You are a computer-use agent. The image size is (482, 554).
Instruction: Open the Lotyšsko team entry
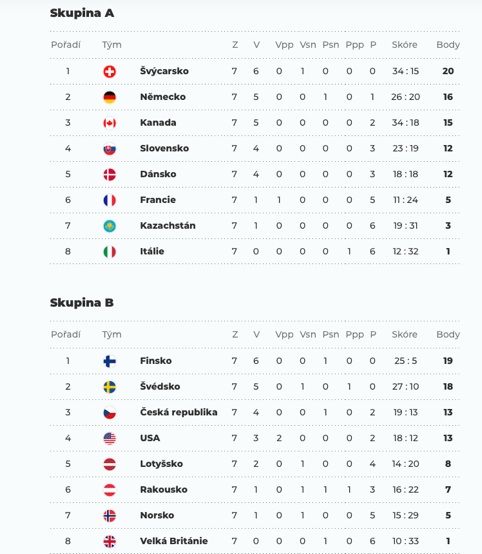(161, 464)
